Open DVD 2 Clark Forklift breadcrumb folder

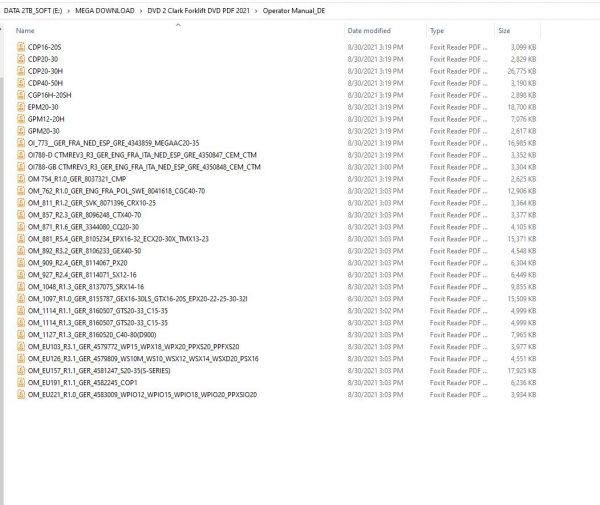tap(198, 11)
